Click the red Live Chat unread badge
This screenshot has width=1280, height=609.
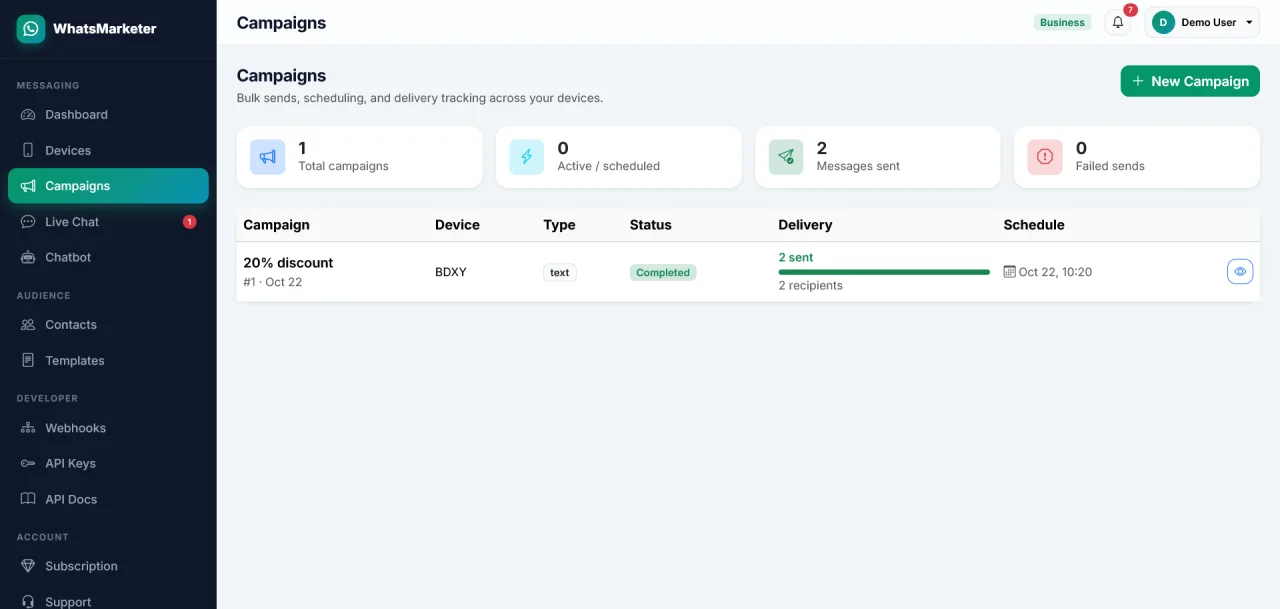point(190,222)
